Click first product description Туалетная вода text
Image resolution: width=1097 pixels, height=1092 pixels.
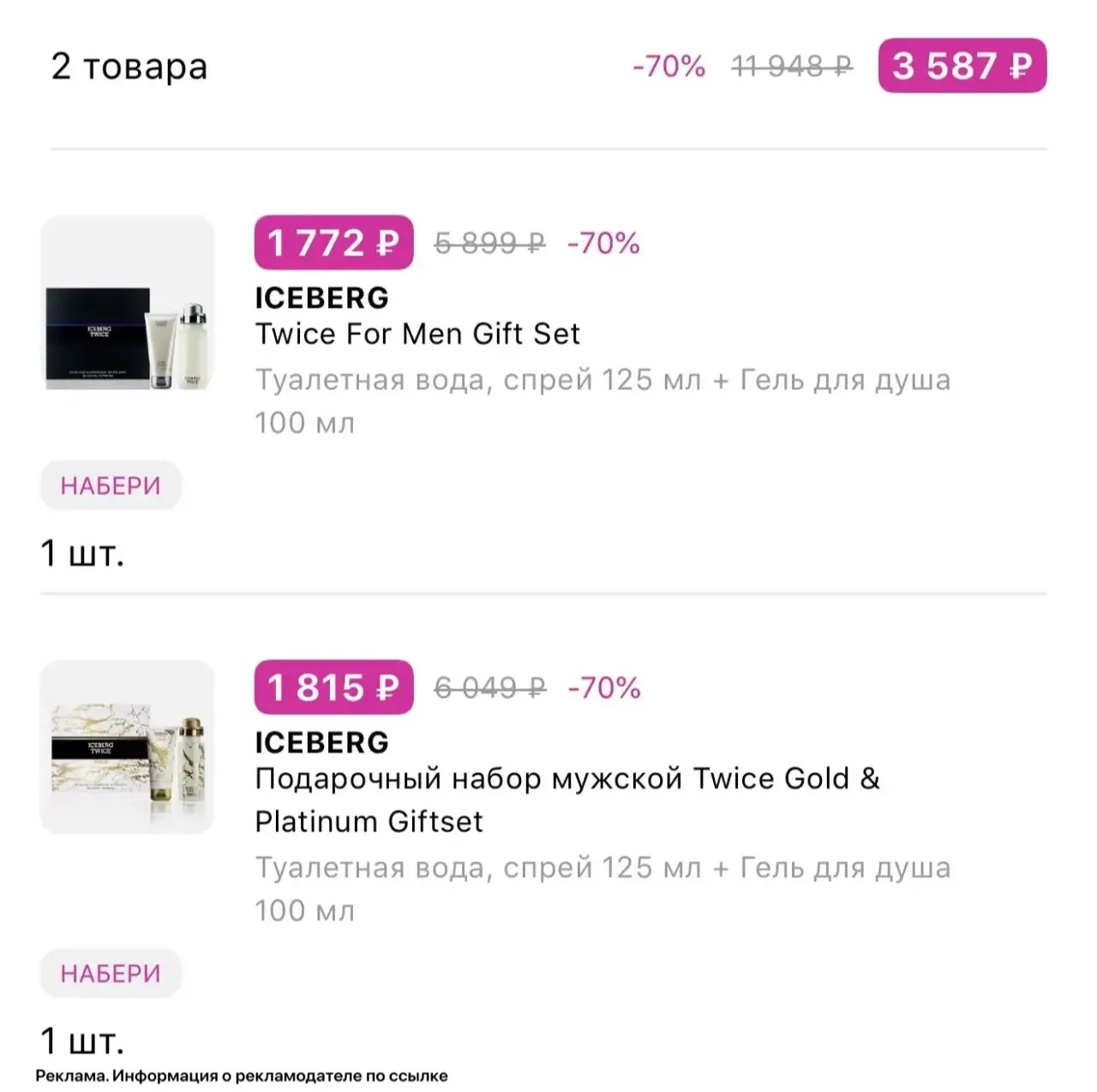click(x=602, y=401)
